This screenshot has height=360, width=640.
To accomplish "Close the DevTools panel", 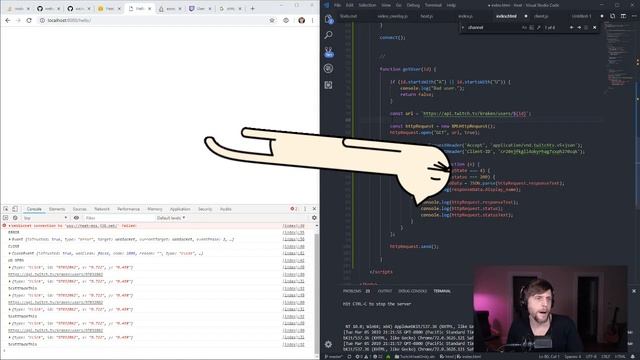I will point(314,209).
